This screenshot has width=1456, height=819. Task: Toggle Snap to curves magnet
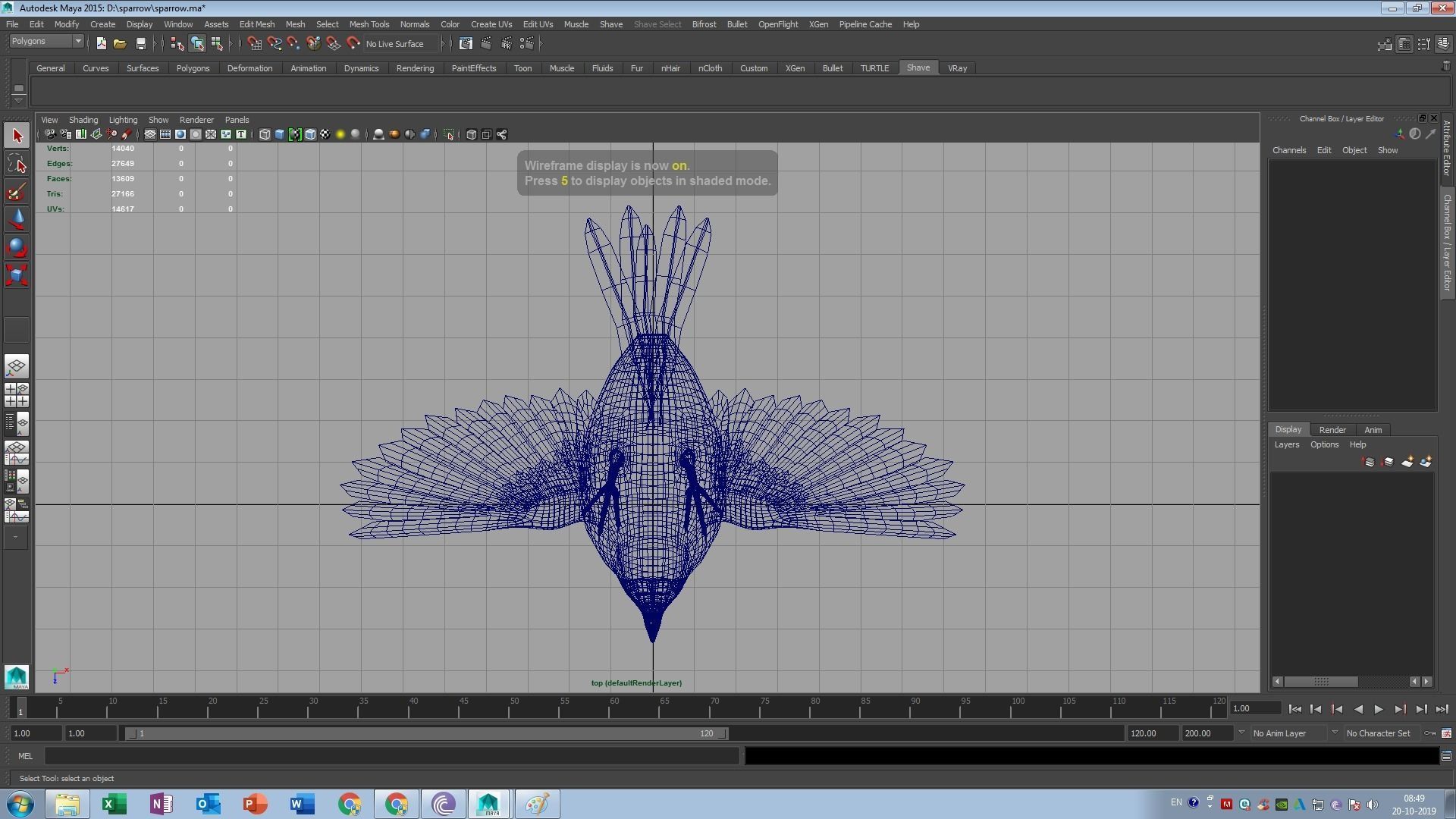(x=274, y=44)
